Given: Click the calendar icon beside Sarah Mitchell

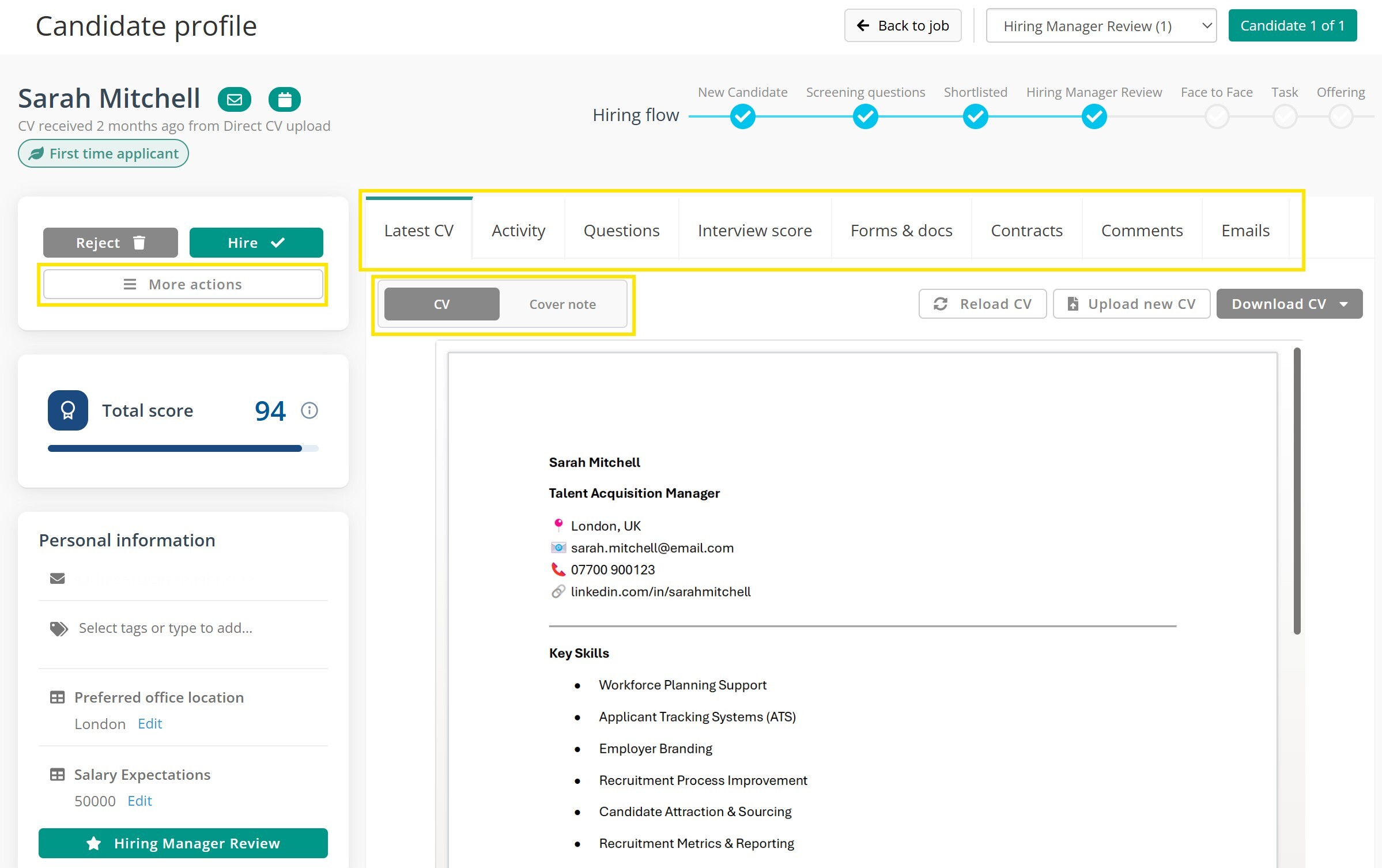Looking at the screenshot, I should (x=285, y=100).
